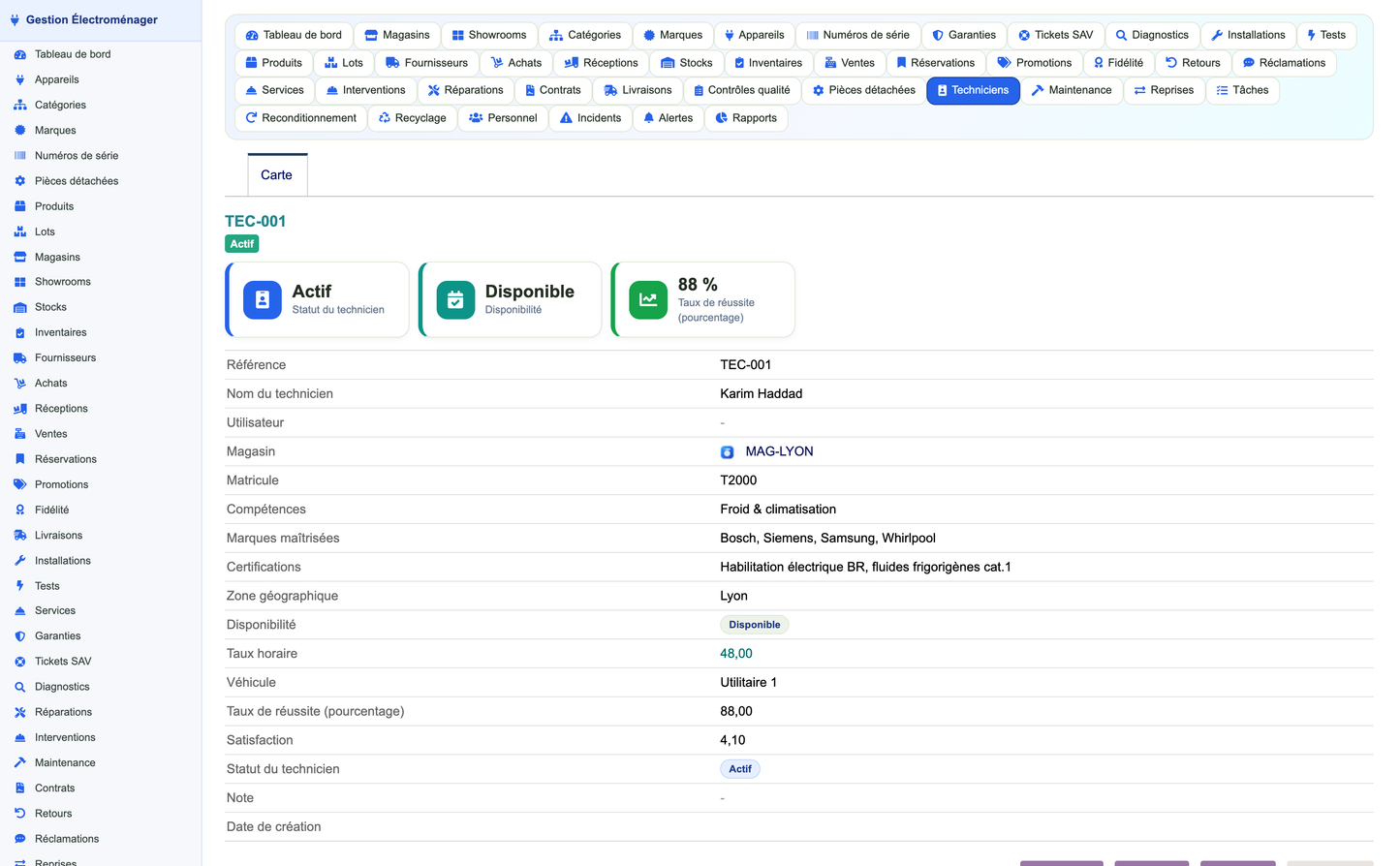Click the Incidents warning triangle icon
Viewport: 1400px width, 866px height.
[566, 118]
